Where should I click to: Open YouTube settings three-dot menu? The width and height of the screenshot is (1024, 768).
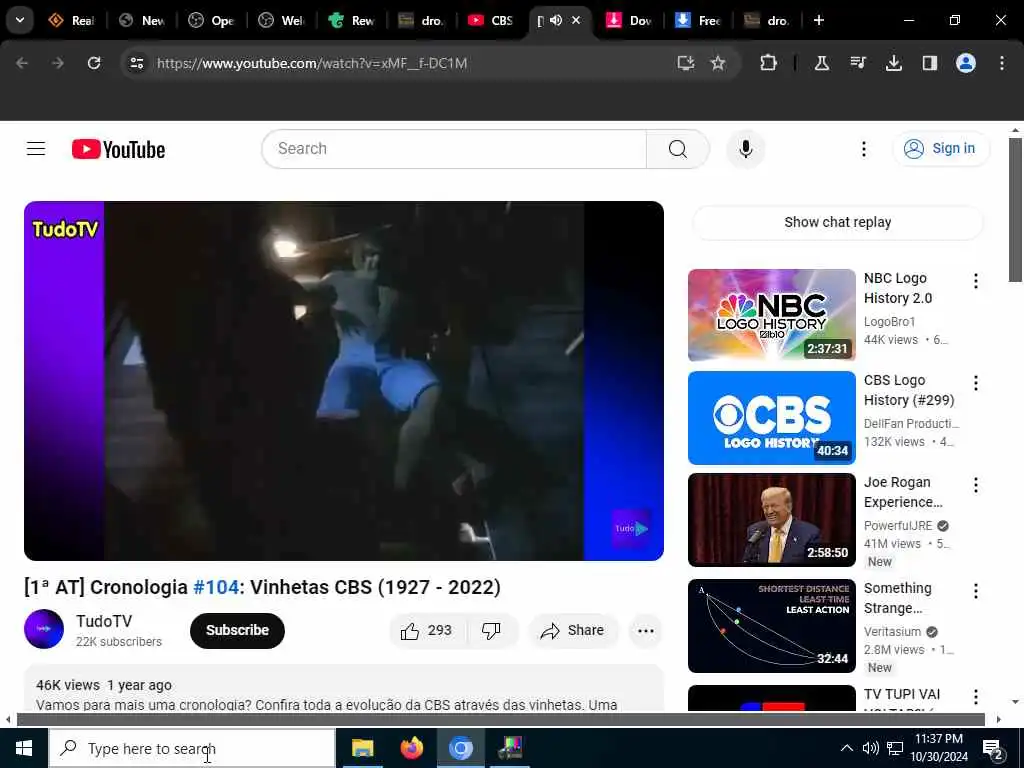pyautogui.click(x=863, y=149)
